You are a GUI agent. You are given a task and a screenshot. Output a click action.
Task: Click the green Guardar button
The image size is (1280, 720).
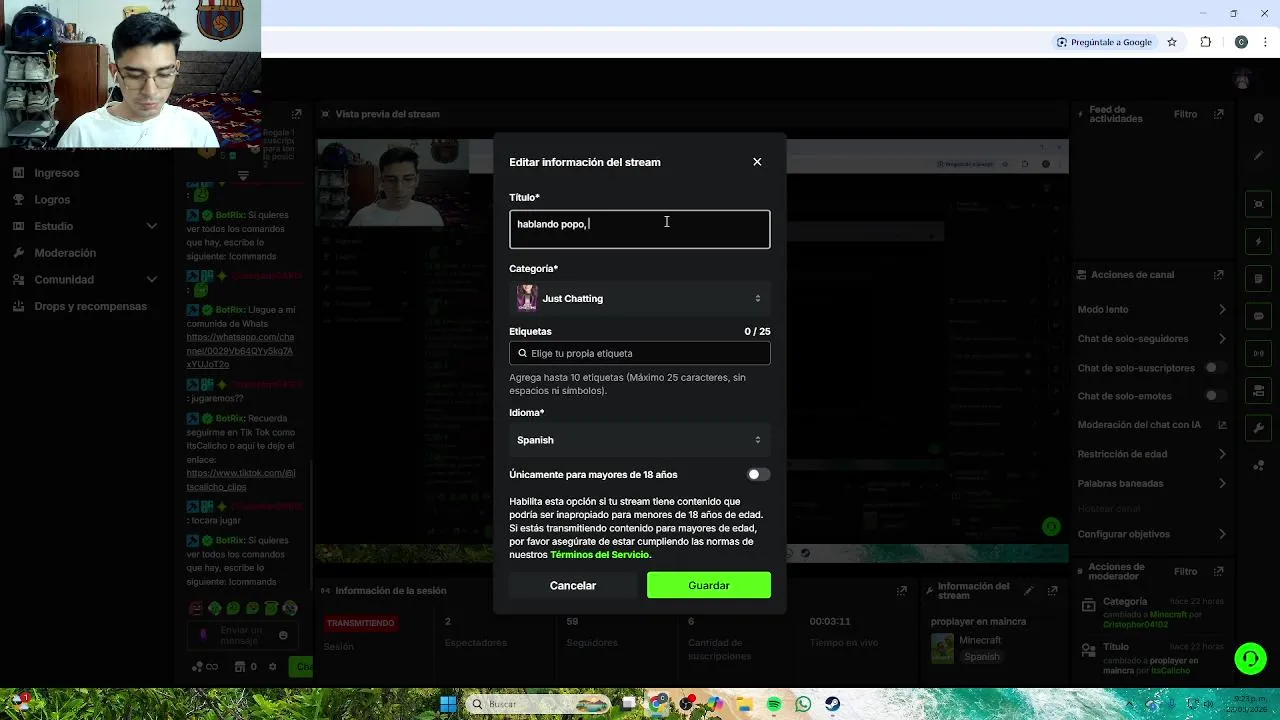(709, 585)
